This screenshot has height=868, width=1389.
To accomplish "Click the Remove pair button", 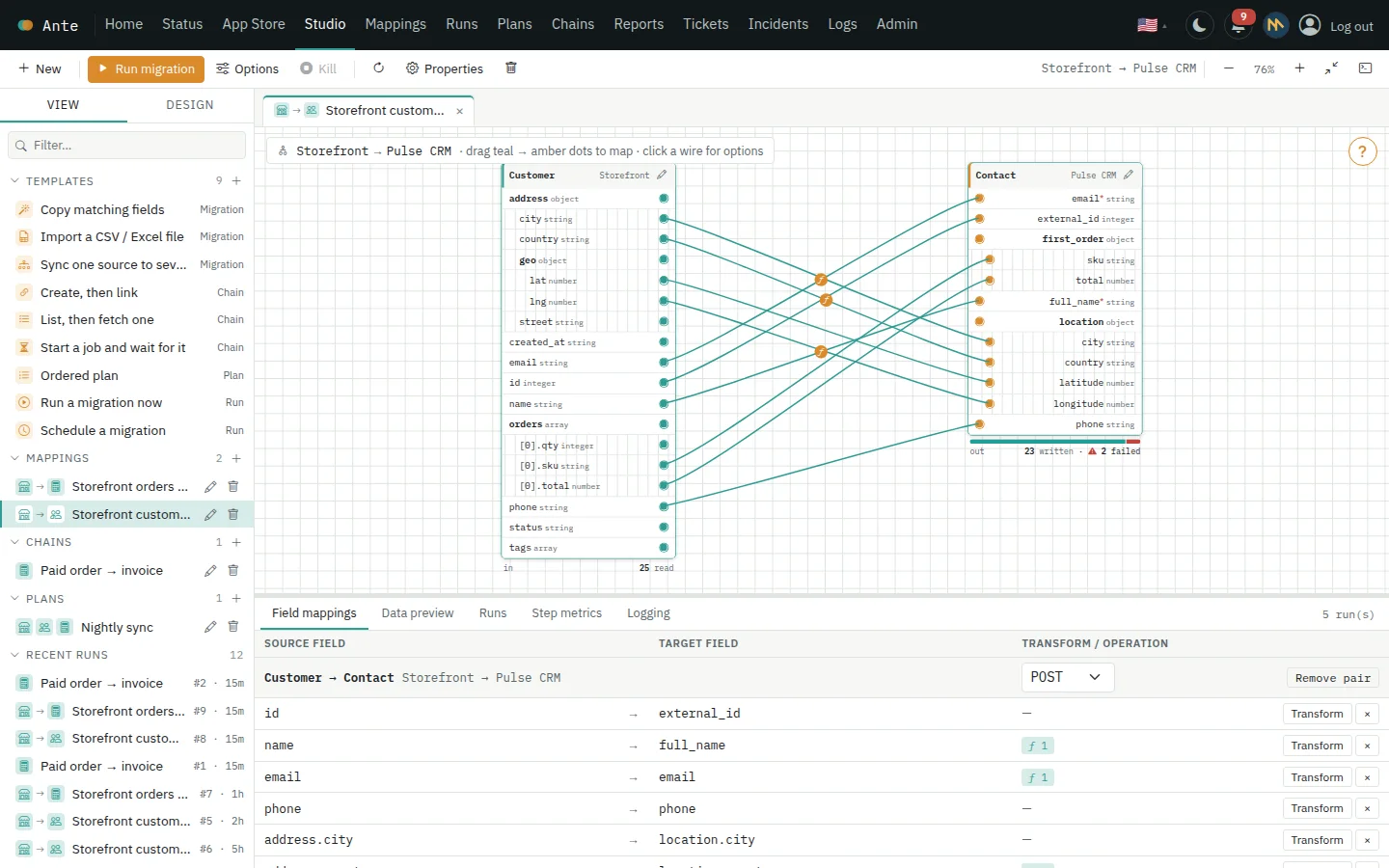I will (x=1333, y=678).
